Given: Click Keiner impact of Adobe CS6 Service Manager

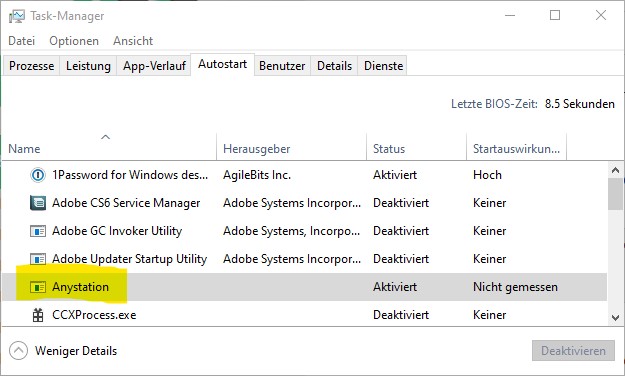Looking at the screenshot, I should (489, 203).
